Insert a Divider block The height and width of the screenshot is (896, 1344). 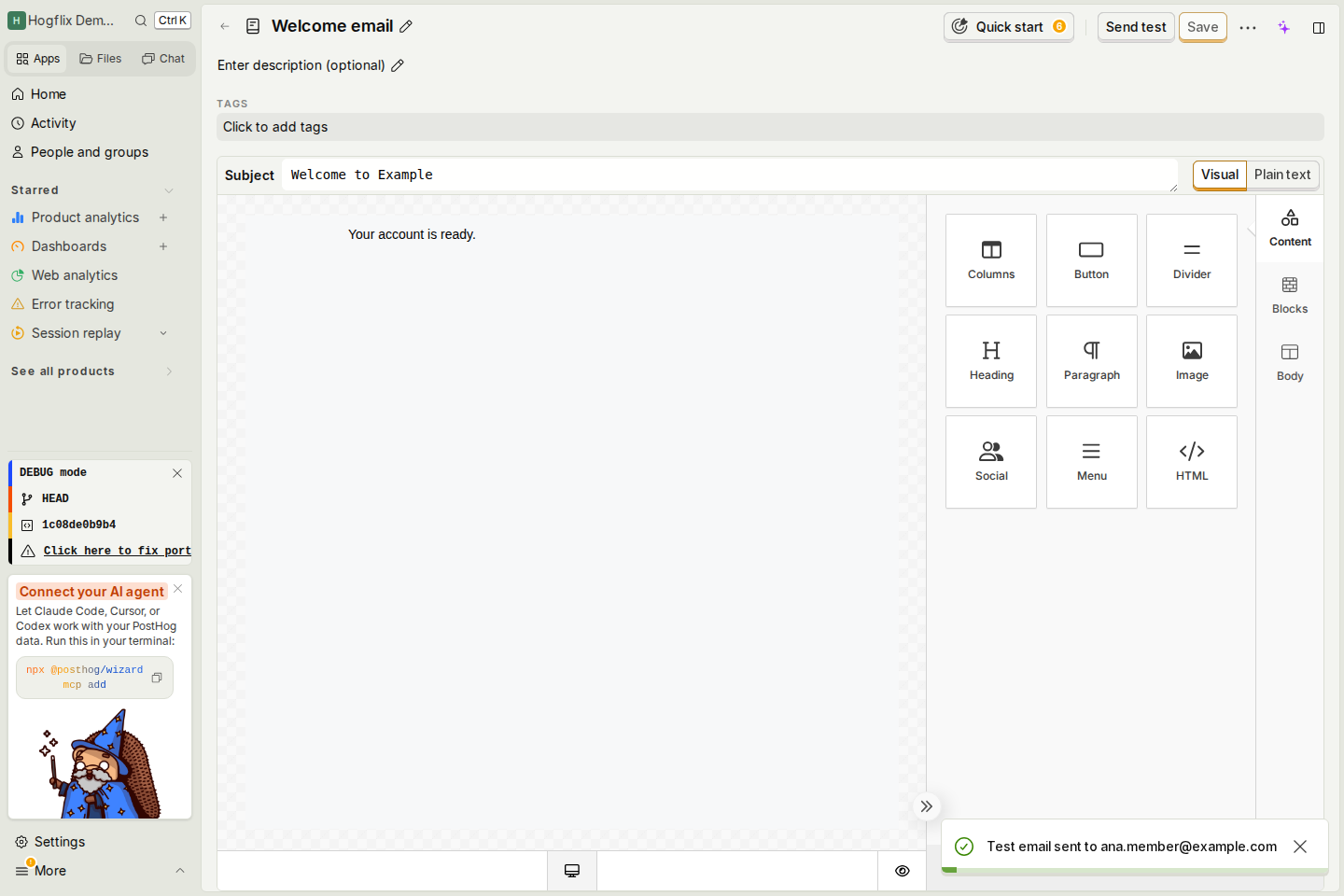(x=1192, y=260)
